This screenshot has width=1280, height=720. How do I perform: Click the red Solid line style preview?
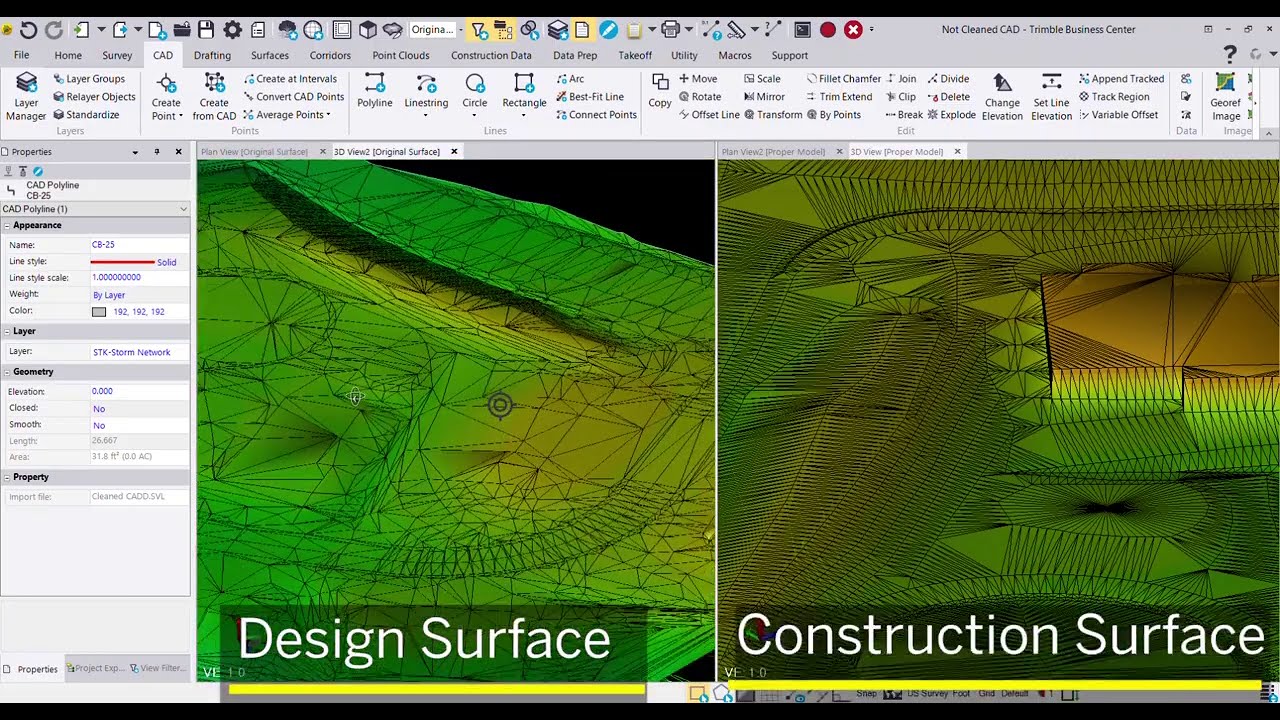click(x=123, y=262)
